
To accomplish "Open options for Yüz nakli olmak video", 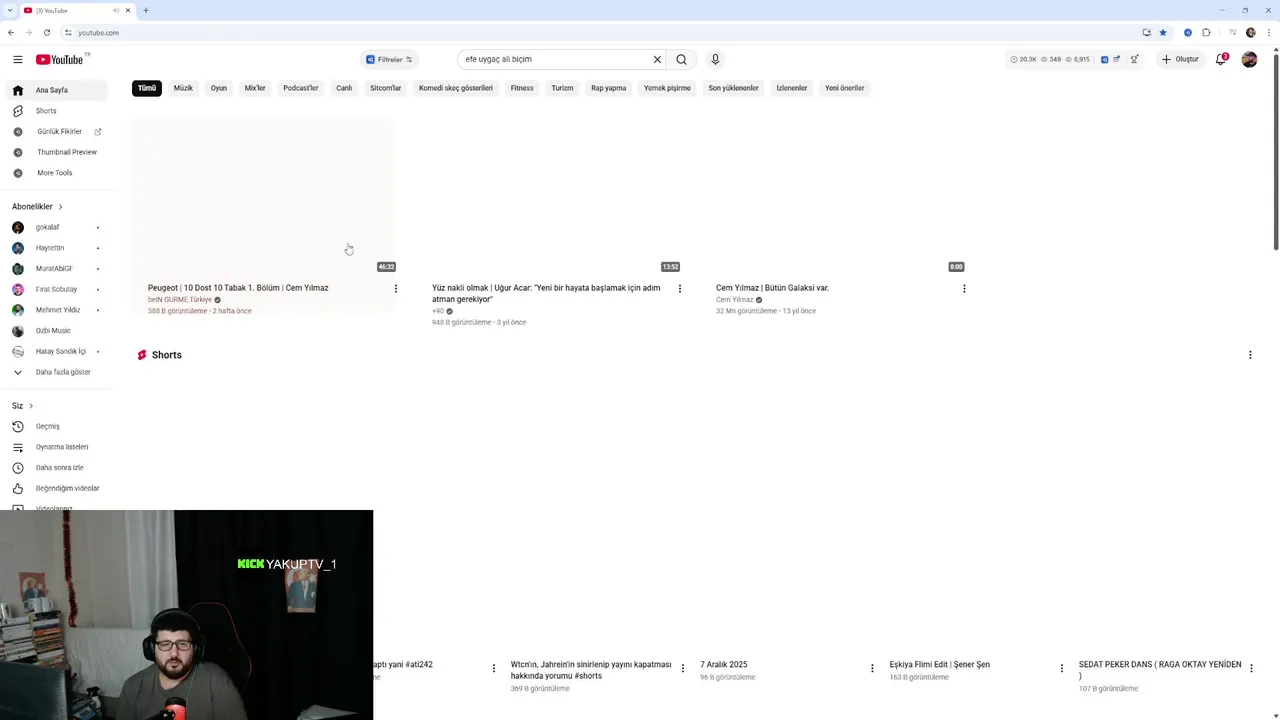I will (680, 289).
